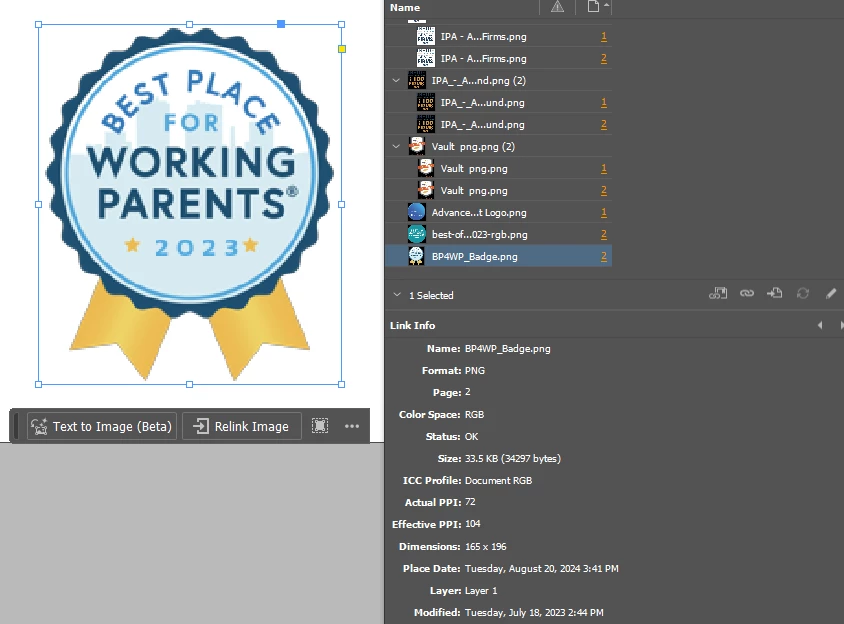Click the Color Space value RGB
Screen dimensions: 844x624
pyautogui.click(x=474, y=415)
